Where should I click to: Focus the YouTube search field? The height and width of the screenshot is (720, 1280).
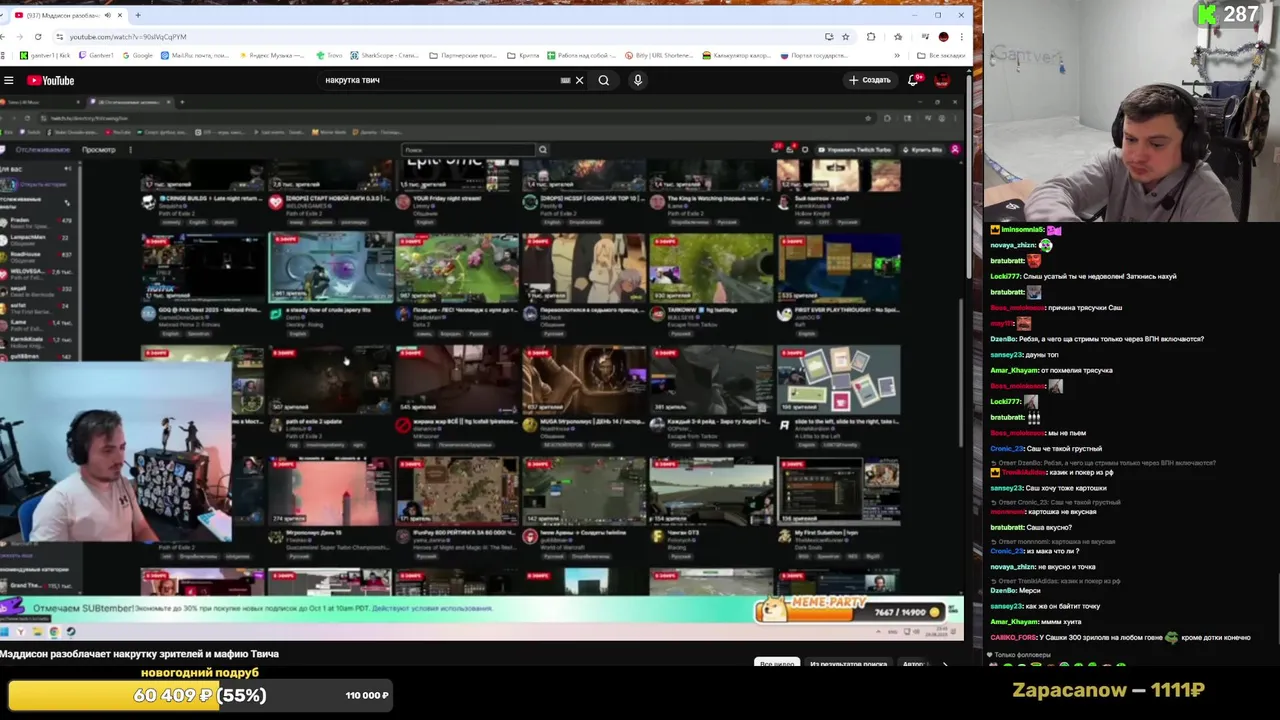[440, 80]
